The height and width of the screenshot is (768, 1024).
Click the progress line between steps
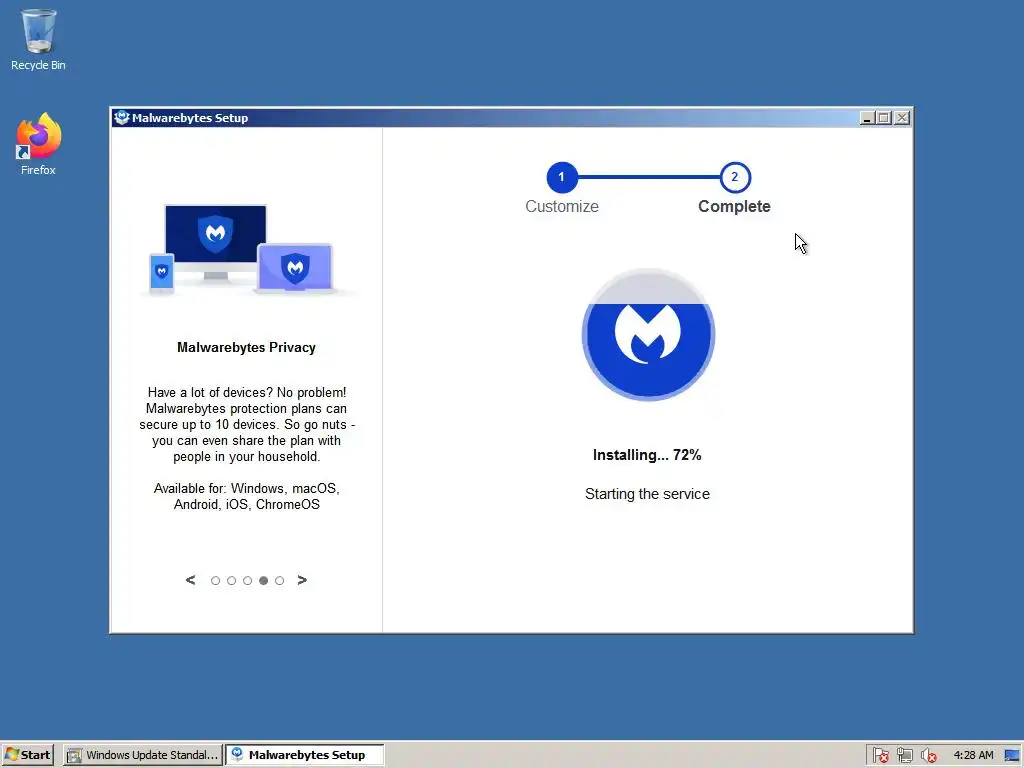click(648, 177)
